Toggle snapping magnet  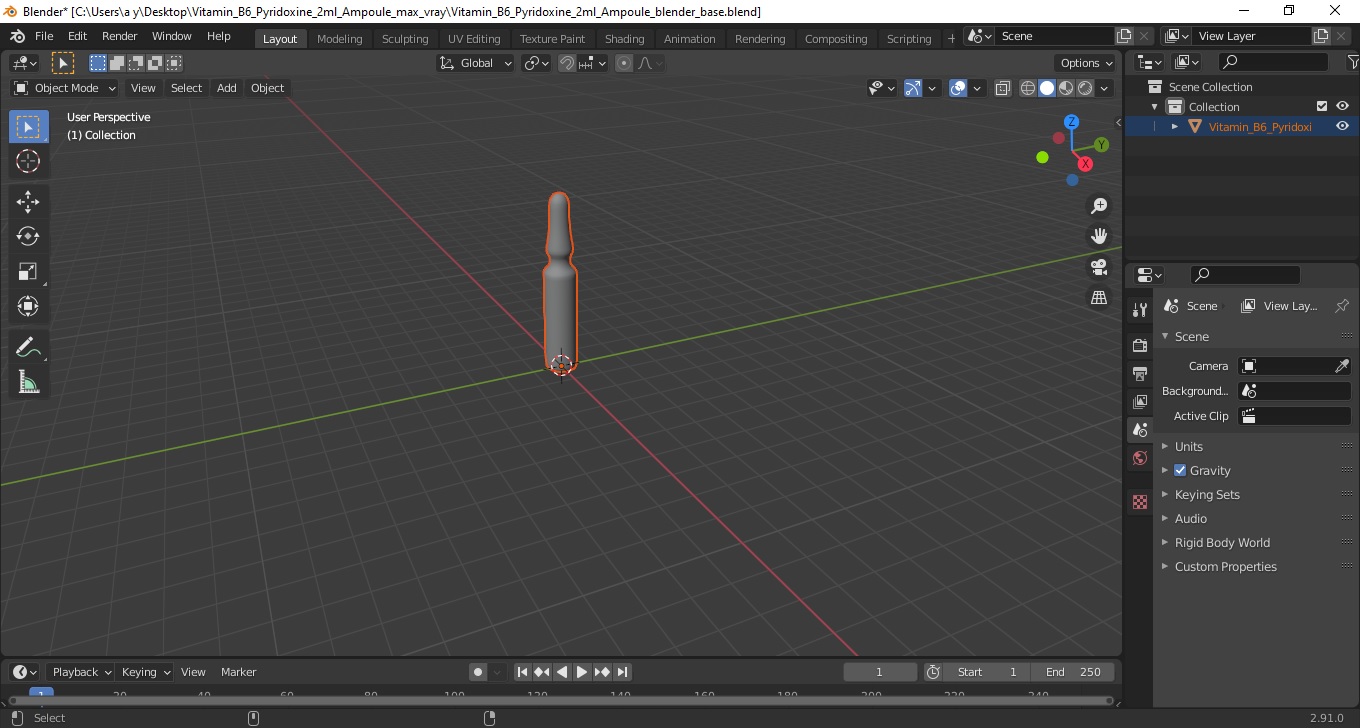pyautogui.click(x=567, y=63)
